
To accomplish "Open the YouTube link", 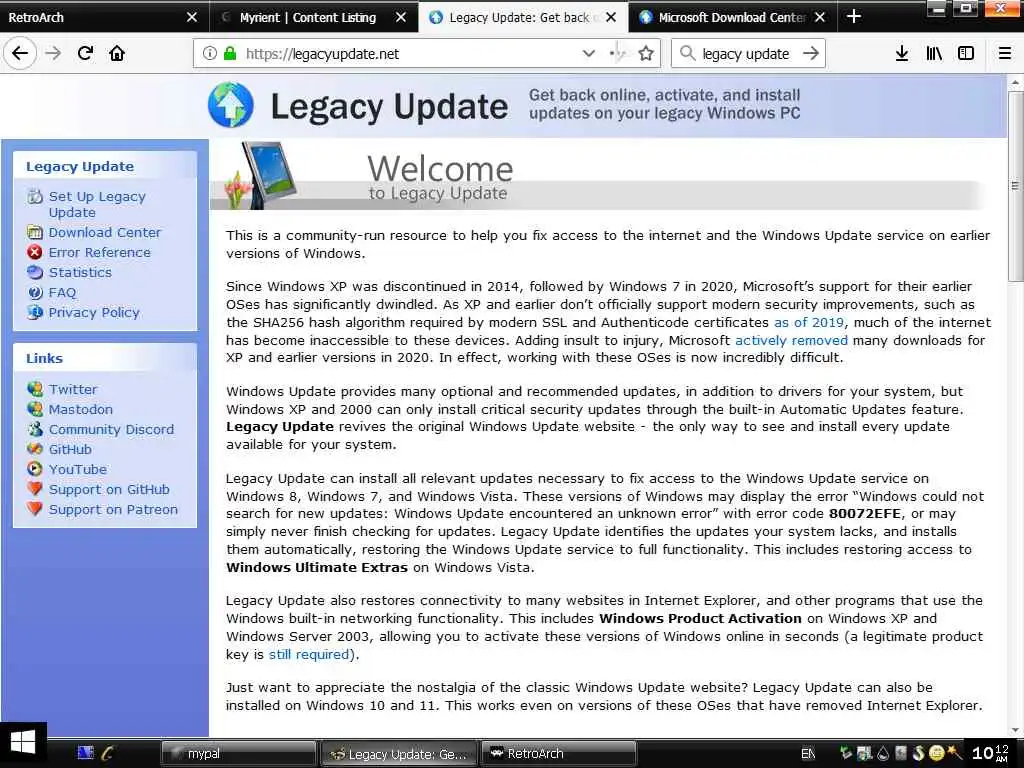I will pyautogui.click(x=78, y=469).
